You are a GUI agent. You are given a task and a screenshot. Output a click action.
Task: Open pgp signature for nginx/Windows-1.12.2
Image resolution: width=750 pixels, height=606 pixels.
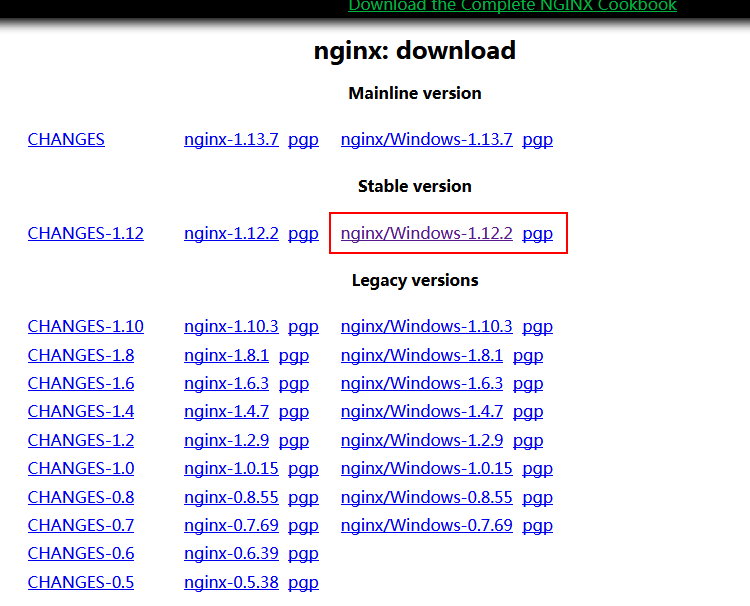point(538,234)
